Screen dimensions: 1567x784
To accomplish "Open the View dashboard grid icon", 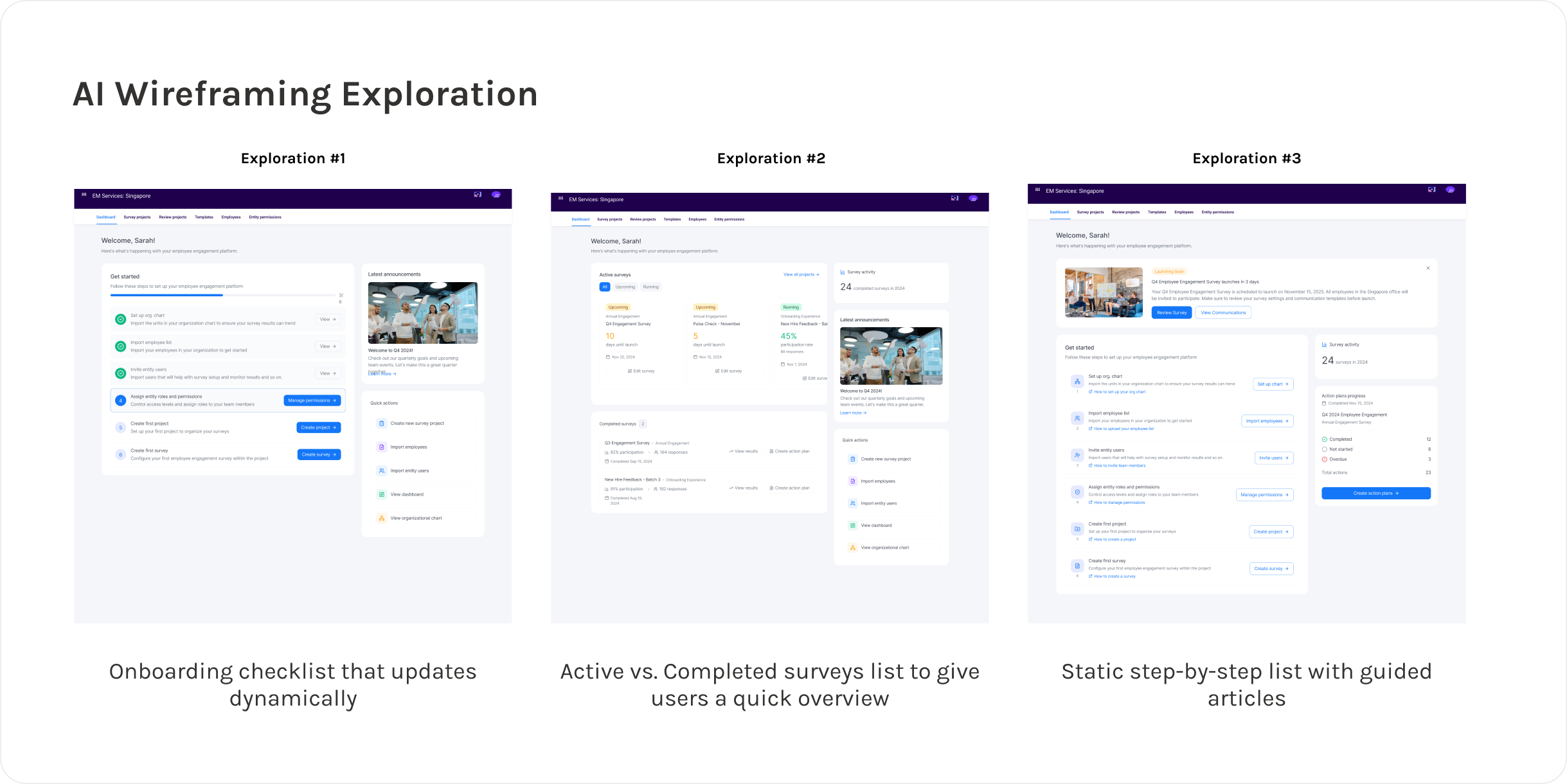I will [x=381, y=494].
